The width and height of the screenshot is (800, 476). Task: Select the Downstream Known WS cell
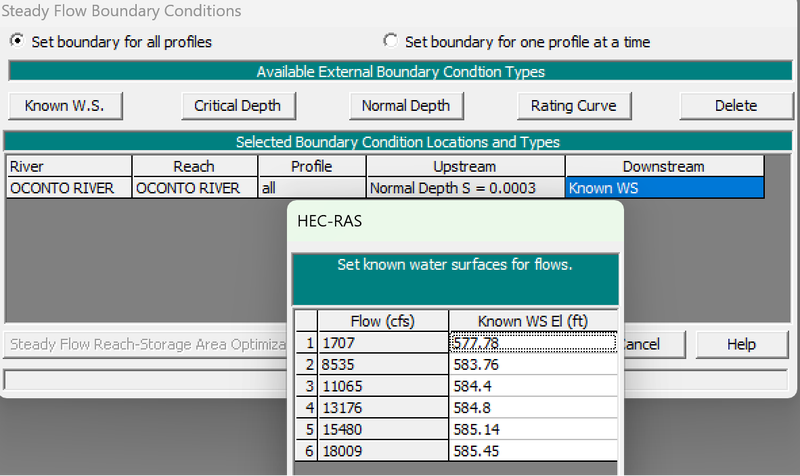tap(664, 187)
